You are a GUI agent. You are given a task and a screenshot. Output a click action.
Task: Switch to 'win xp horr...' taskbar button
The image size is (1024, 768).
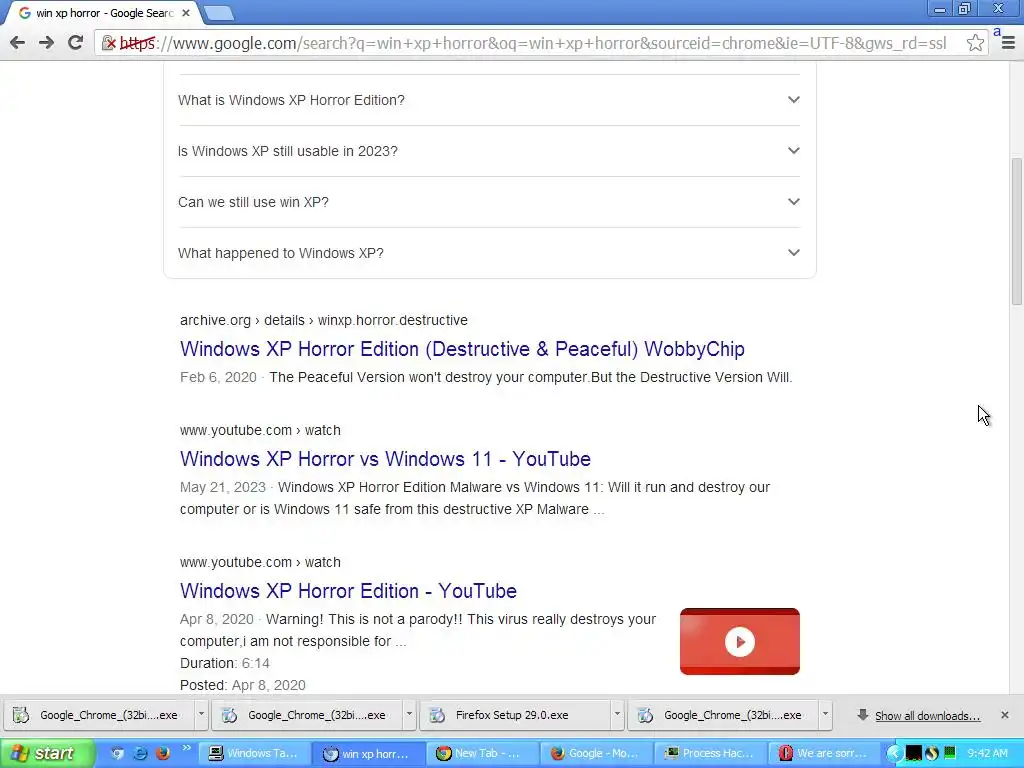368,754
